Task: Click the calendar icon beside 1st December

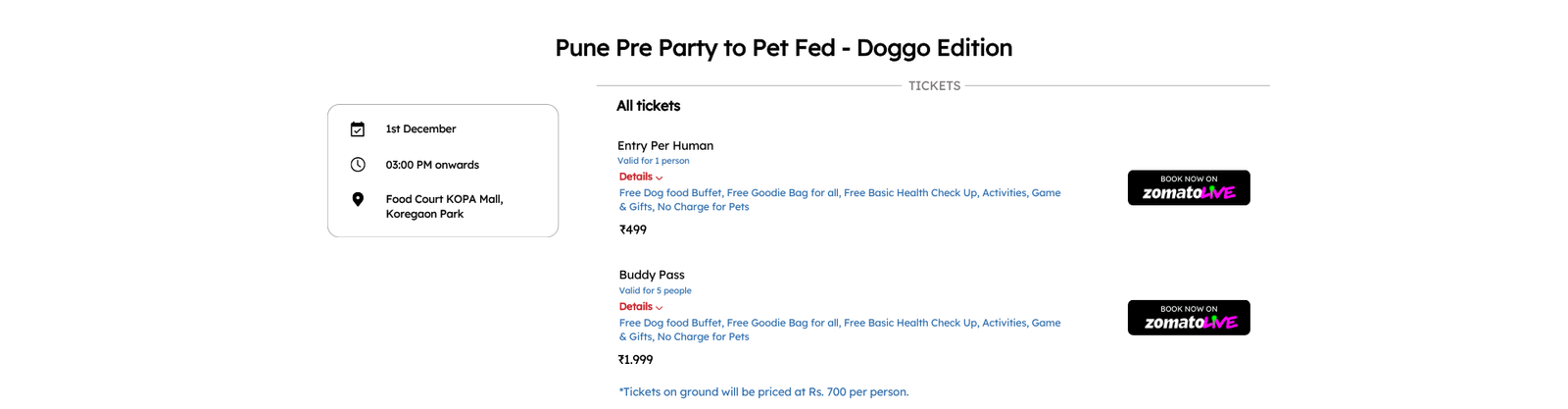Action: pyautogui.click(x=358, y=129)
